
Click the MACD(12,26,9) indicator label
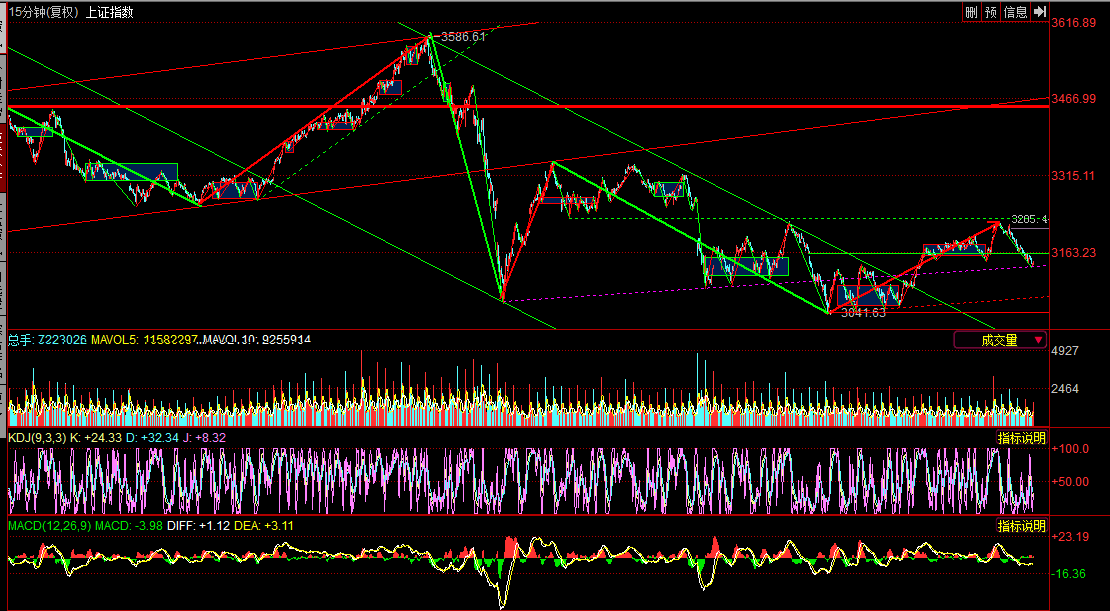48,526
